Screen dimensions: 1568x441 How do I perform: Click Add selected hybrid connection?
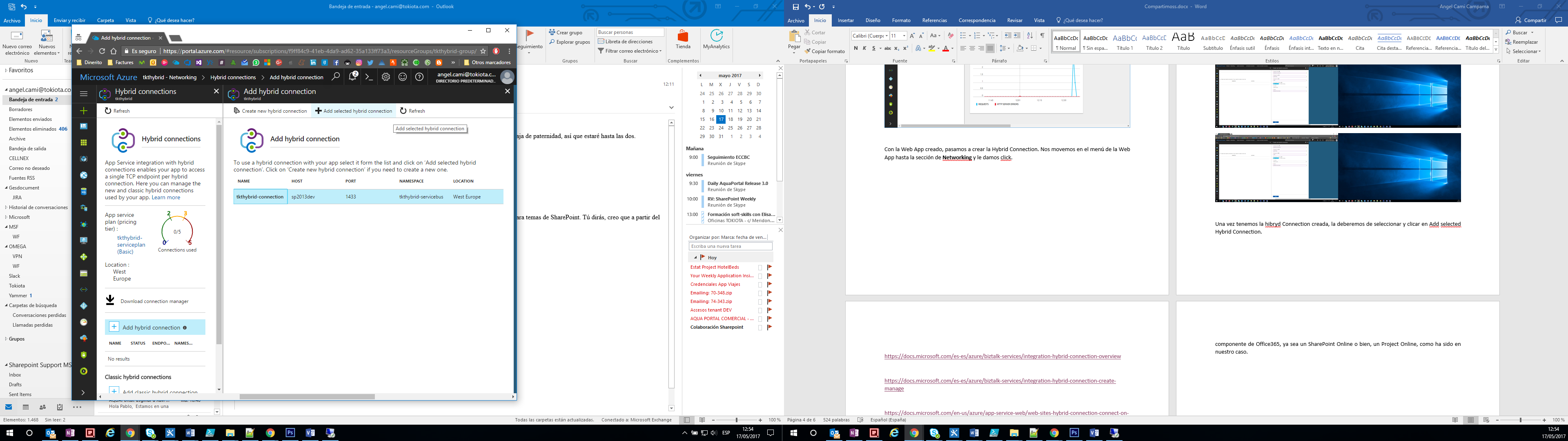354,111
